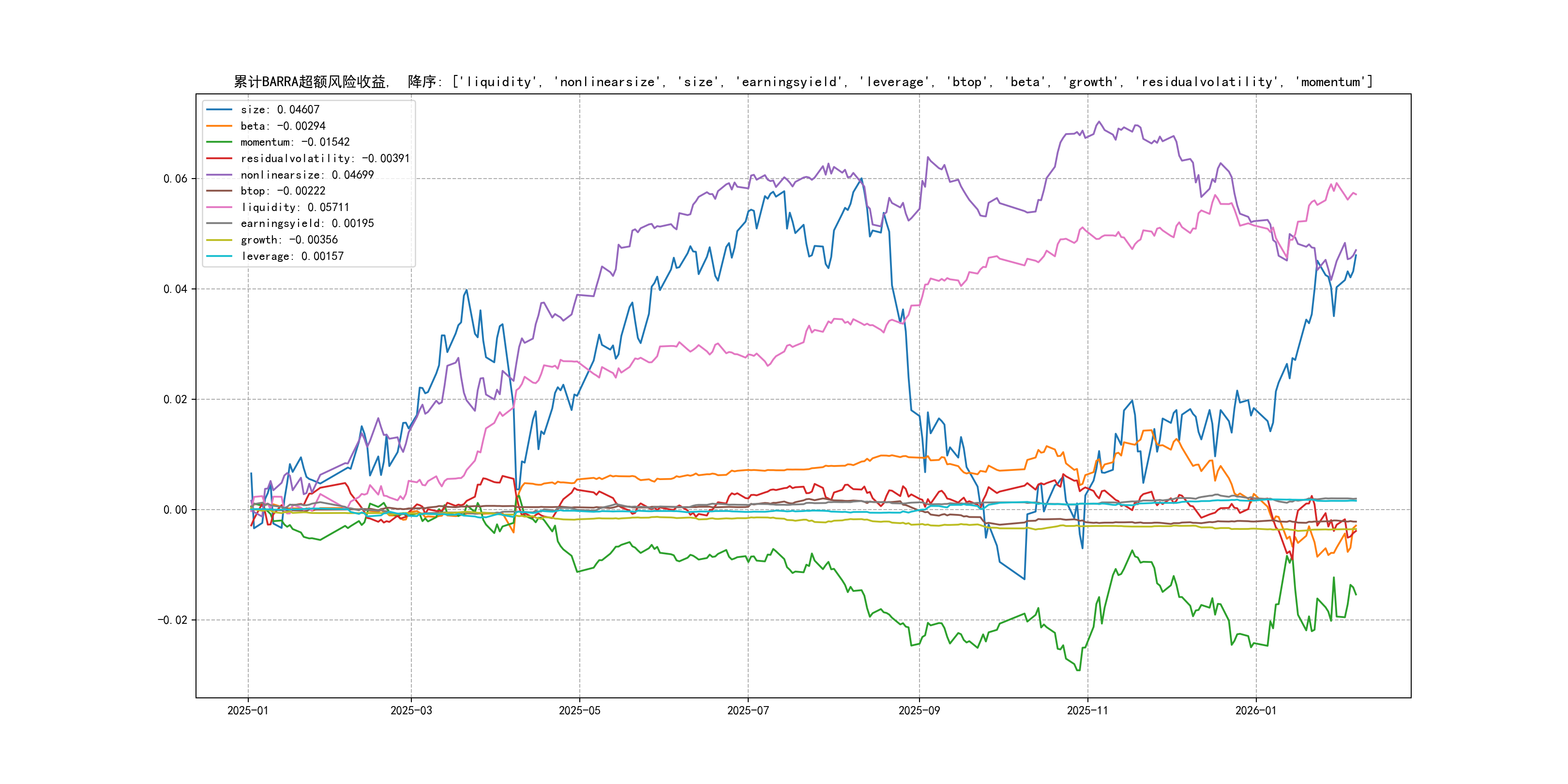Click the -0.02 y-axis tick label
The height and width of the screenshot is (784, 1568).
point(172,620)
